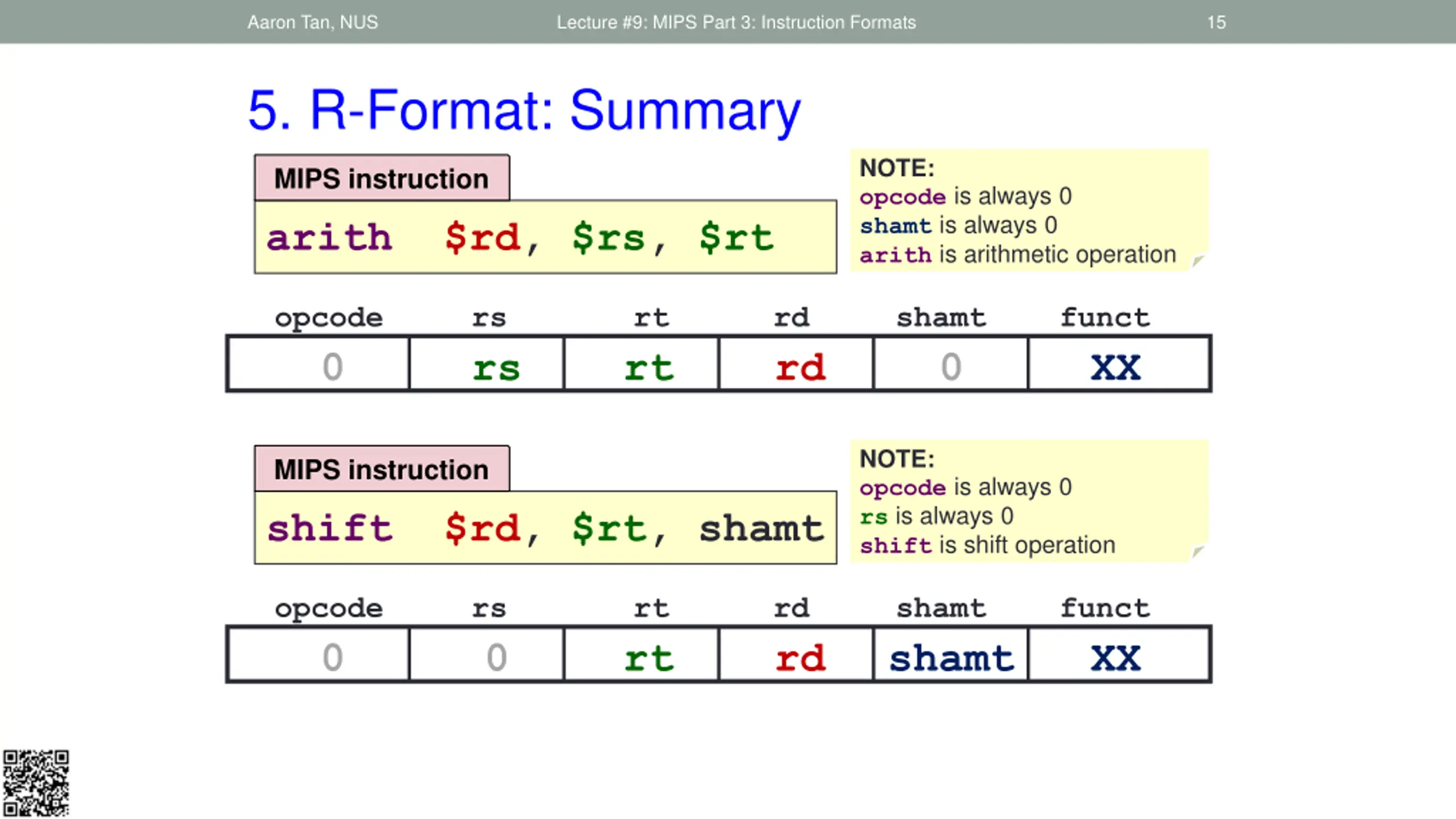Screen dimensions: 1456x819
Task: Click 'arith is arithmetic operation' note line
Action: click(x=1017, y=255)
